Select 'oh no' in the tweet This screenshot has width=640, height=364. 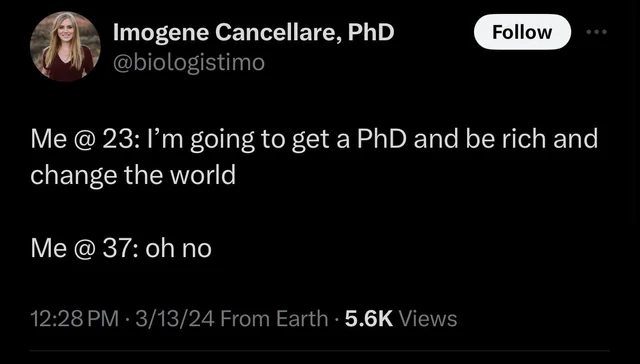(178, 249)
